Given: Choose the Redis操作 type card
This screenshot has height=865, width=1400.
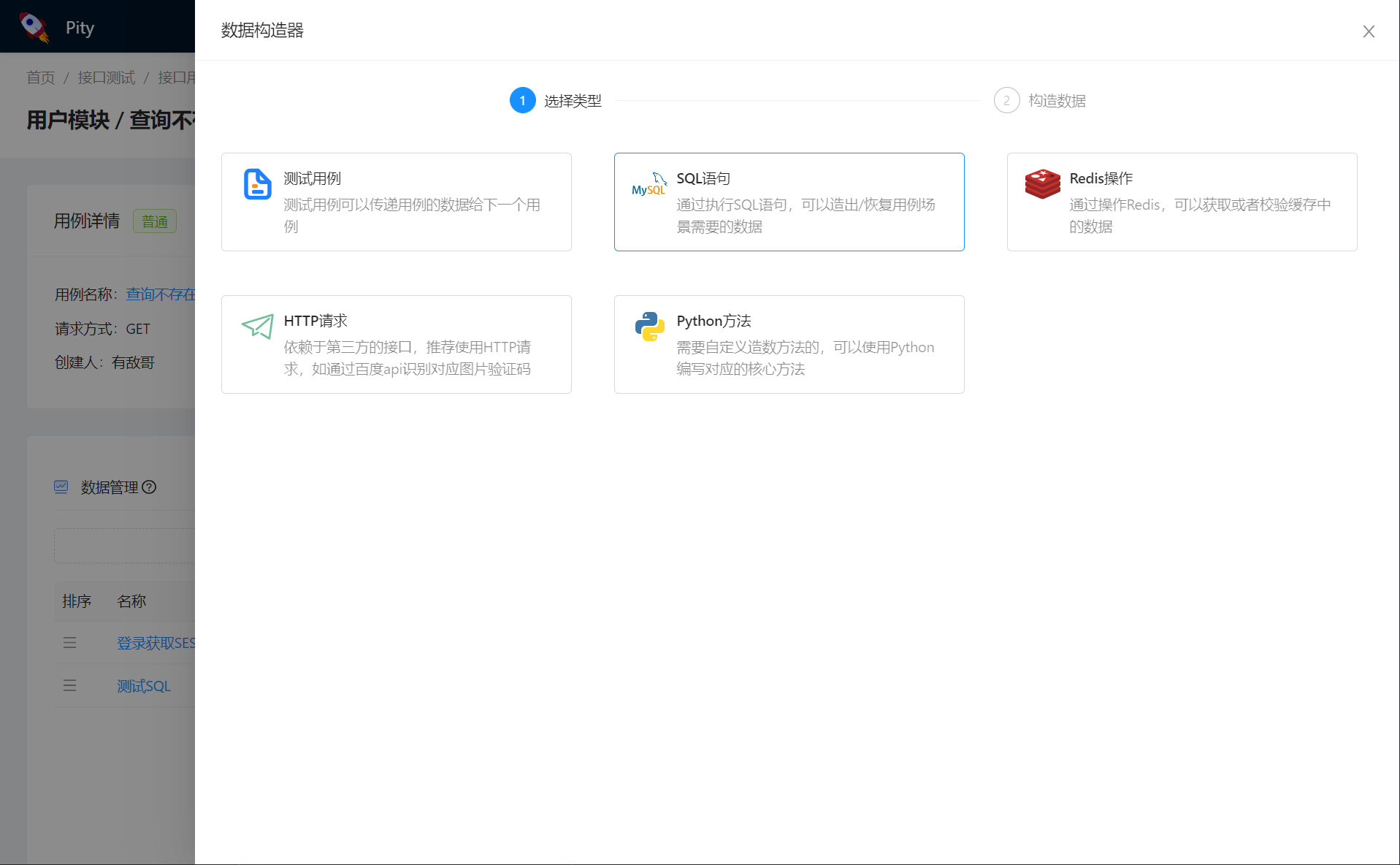Looking at the screenshot, I should [x=1182, y=202].
